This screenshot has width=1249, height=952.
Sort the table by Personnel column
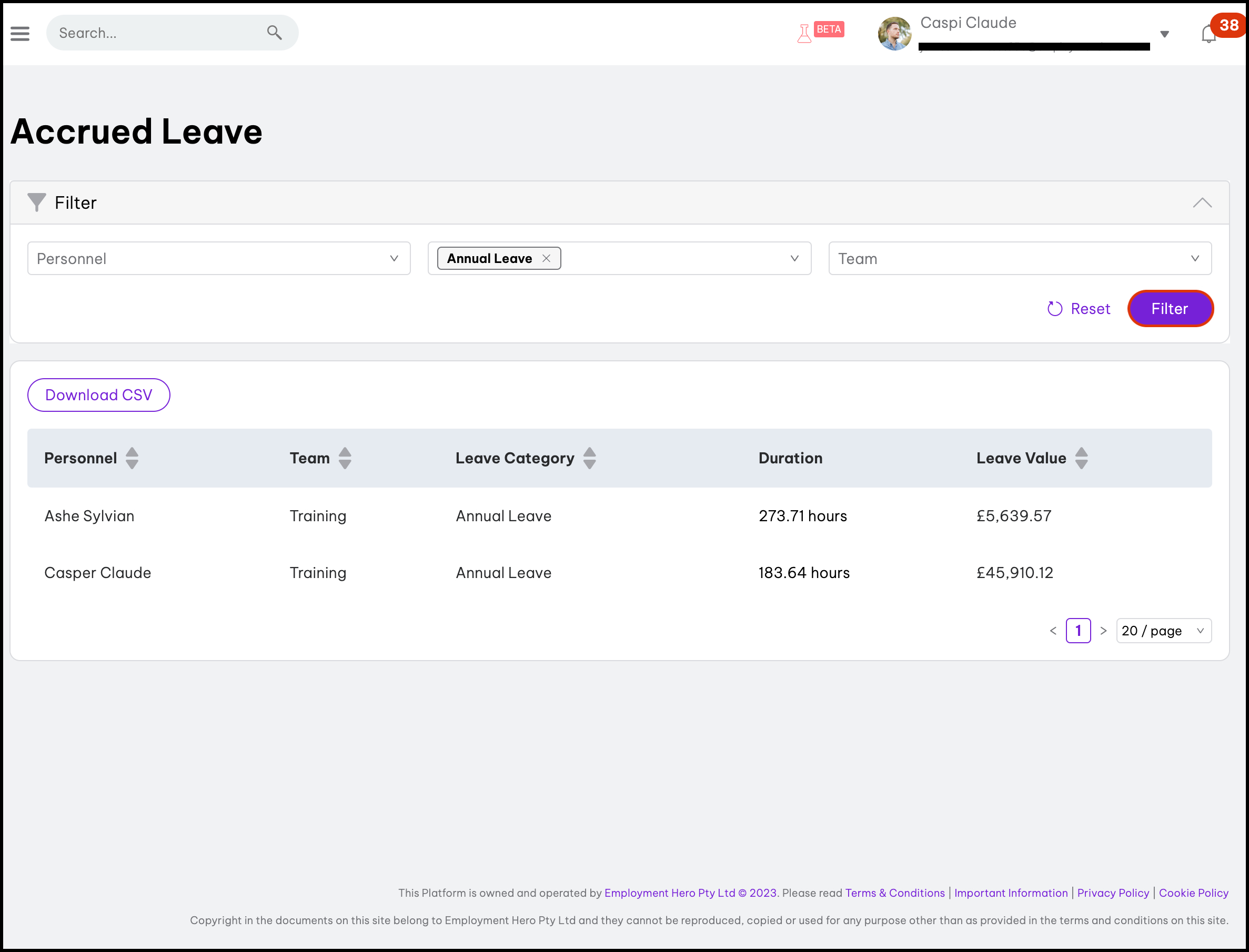pos(132,458)
